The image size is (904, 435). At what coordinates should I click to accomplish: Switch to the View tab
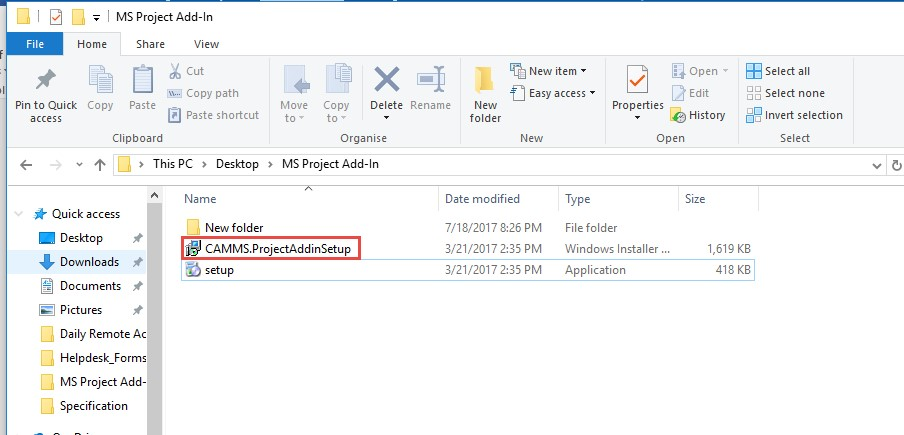[206, 44]
